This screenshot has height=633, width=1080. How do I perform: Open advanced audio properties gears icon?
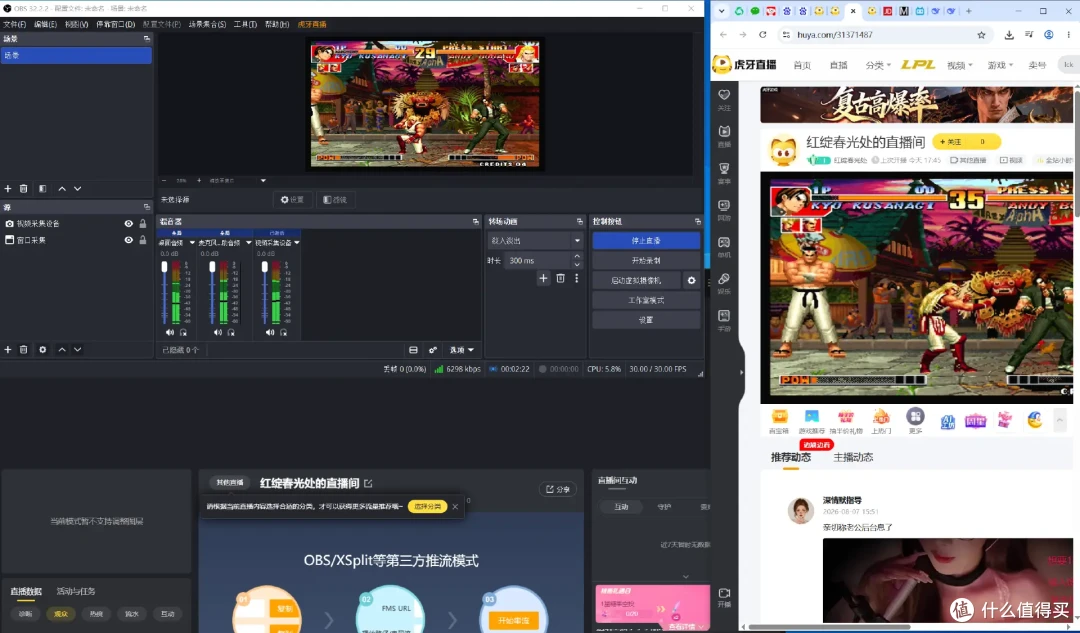[433, 350]
